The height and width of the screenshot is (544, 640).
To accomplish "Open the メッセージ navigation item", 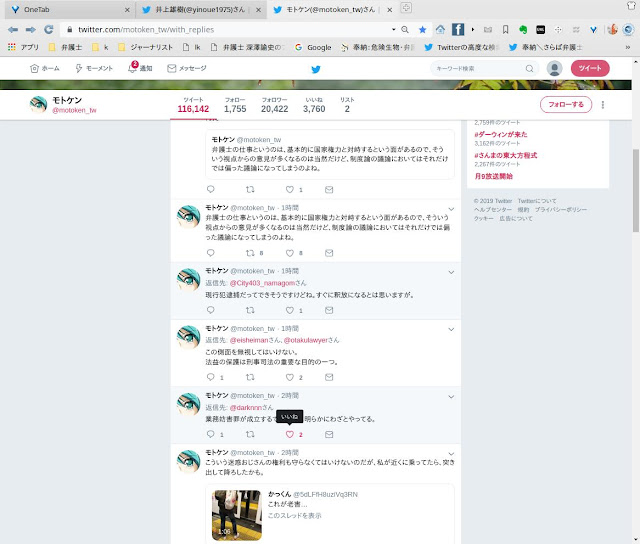I will (187, 69).
